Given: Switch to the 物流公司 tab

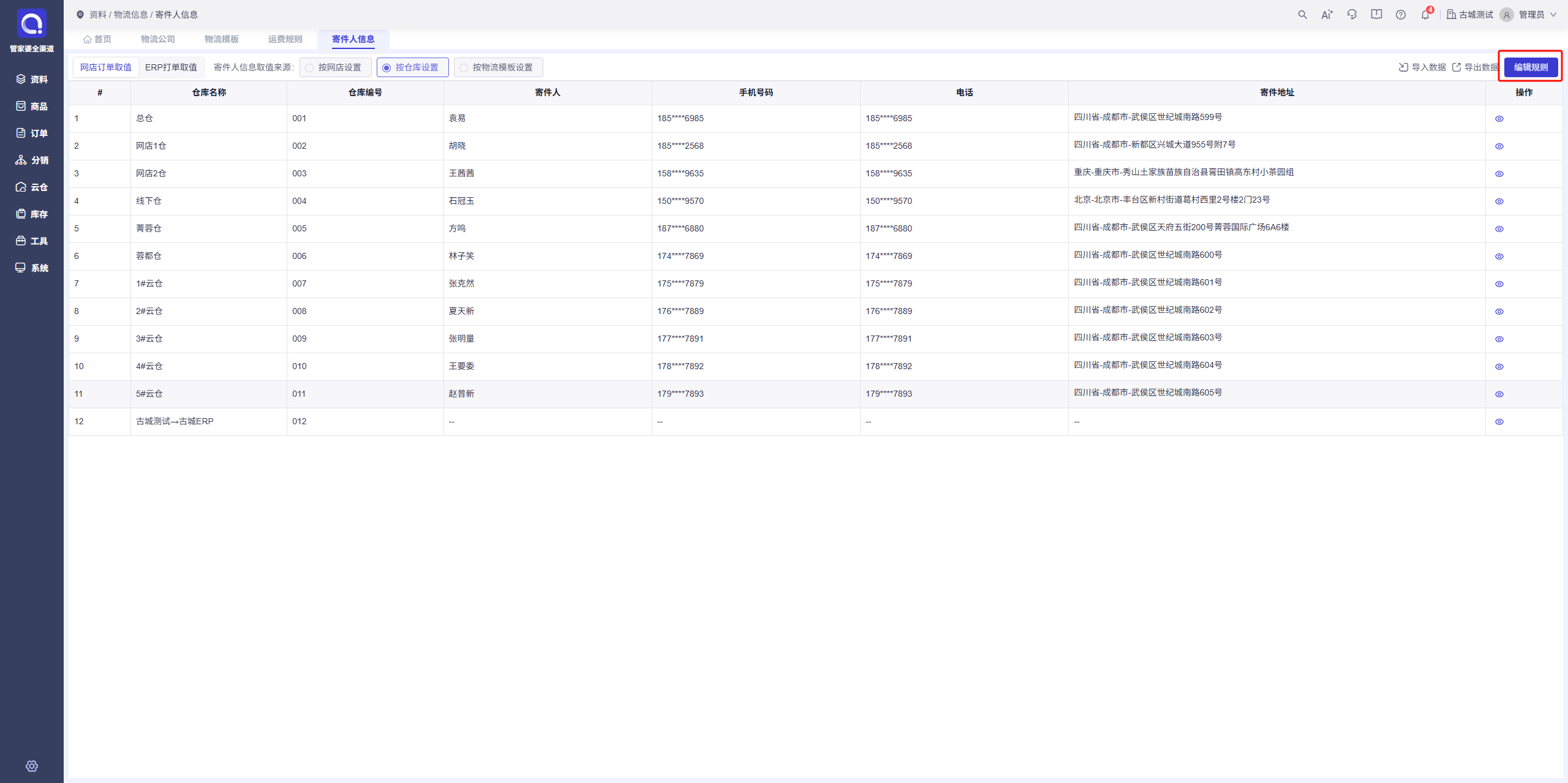Looking at the screenshot, I should [158, 39].
